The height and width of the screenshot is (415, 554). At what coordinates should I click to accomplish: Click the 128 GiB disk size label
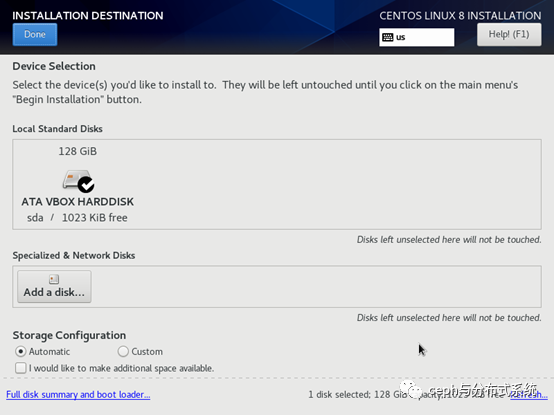pyautogui.click(x=77, y=151)
